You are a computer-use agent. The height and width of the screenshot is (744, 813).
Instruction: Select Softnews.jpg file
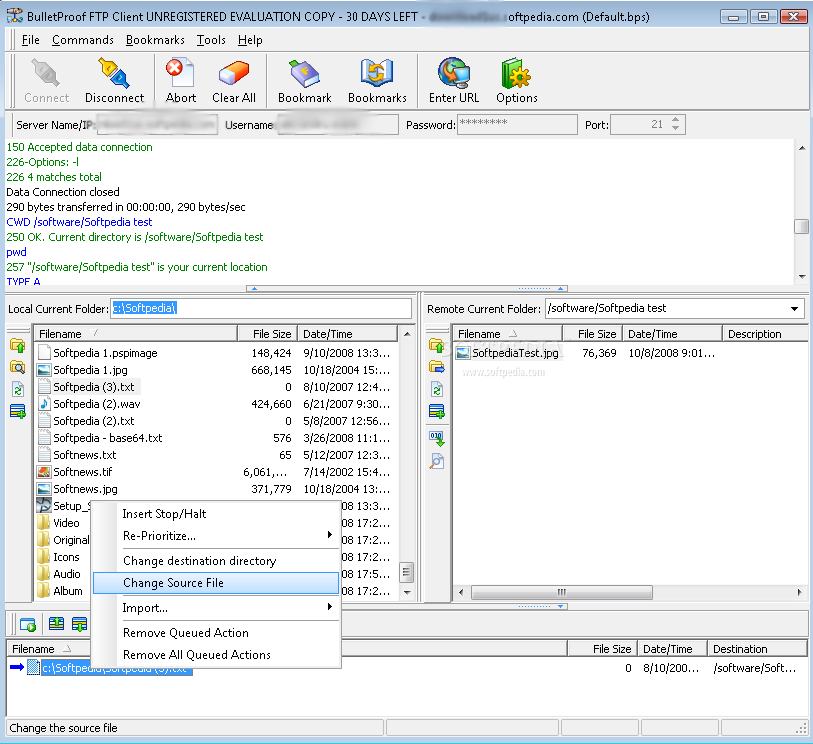[x=77, y=489]
